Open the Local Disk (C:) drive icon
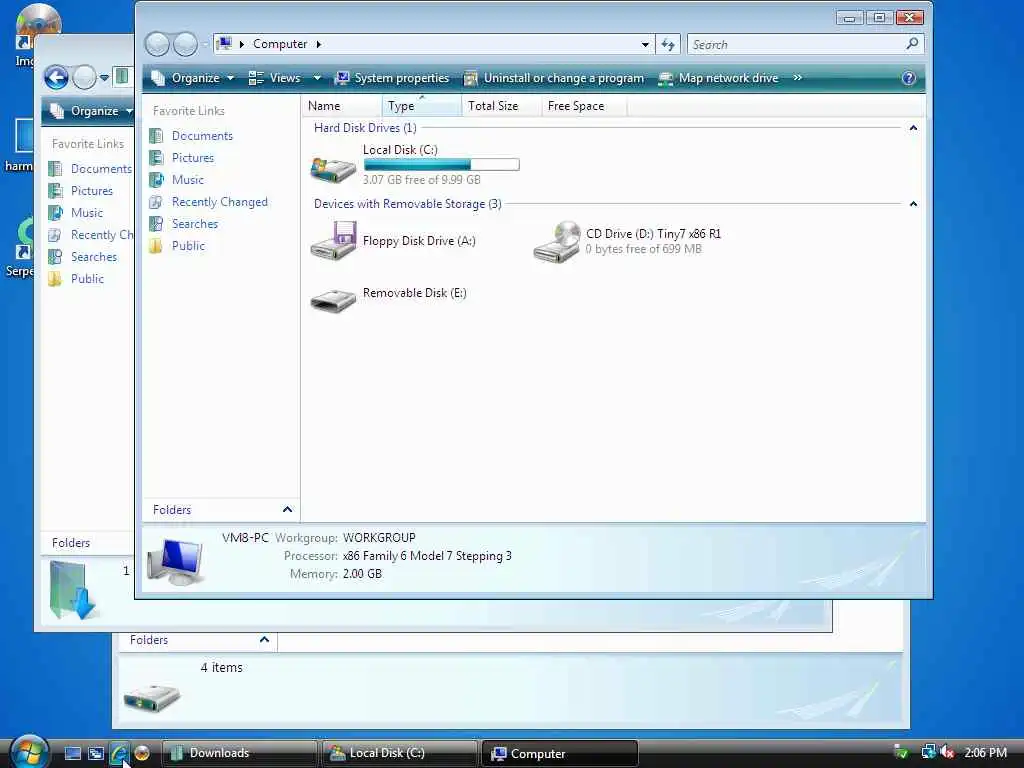This screenshot has height=768, width=1024. click(x=332, y=169)
